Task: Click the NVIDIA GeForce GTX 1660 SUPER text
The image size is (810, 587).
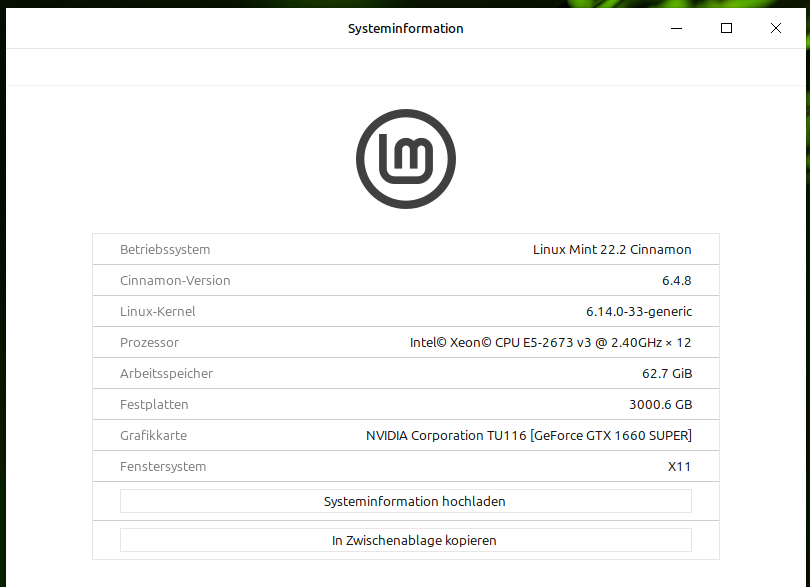Action: [528, 435]
